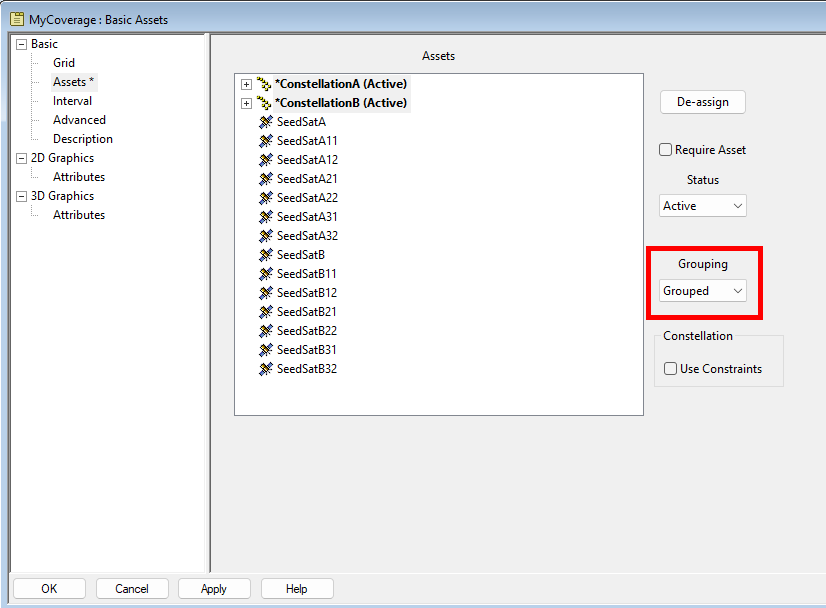826x608 pixels.
Task: Expand the ConstellationB asset node
Action: [246, 103]
